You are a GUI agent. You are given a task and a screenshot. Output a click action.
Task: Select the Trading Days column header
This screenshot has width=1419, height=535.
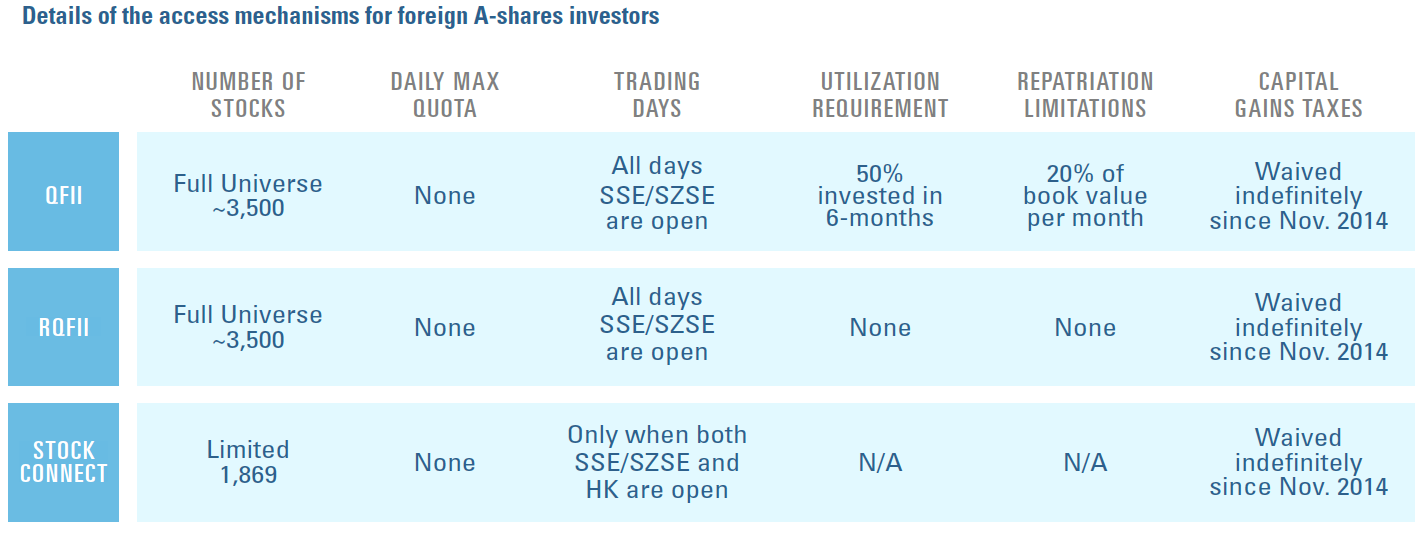pyautogui.click(x=657, y=95)
